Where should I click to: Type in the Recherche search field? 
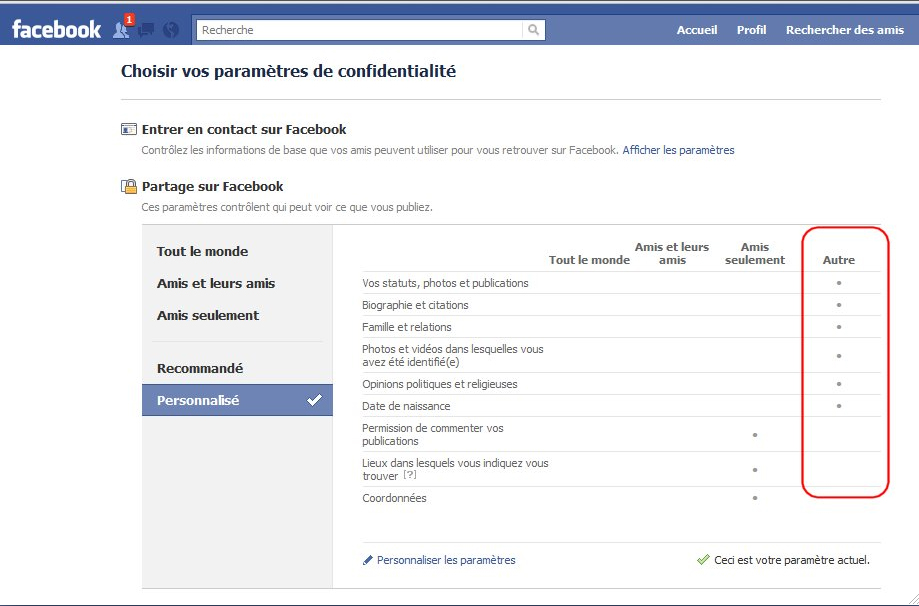360,30
